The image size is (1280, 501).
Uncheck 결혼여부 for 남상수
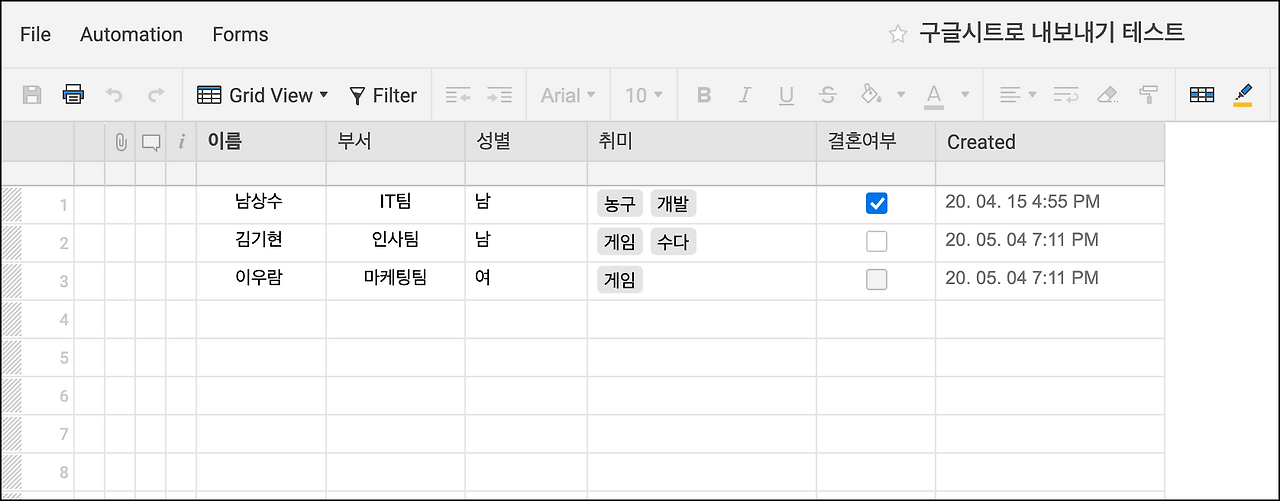876,203
